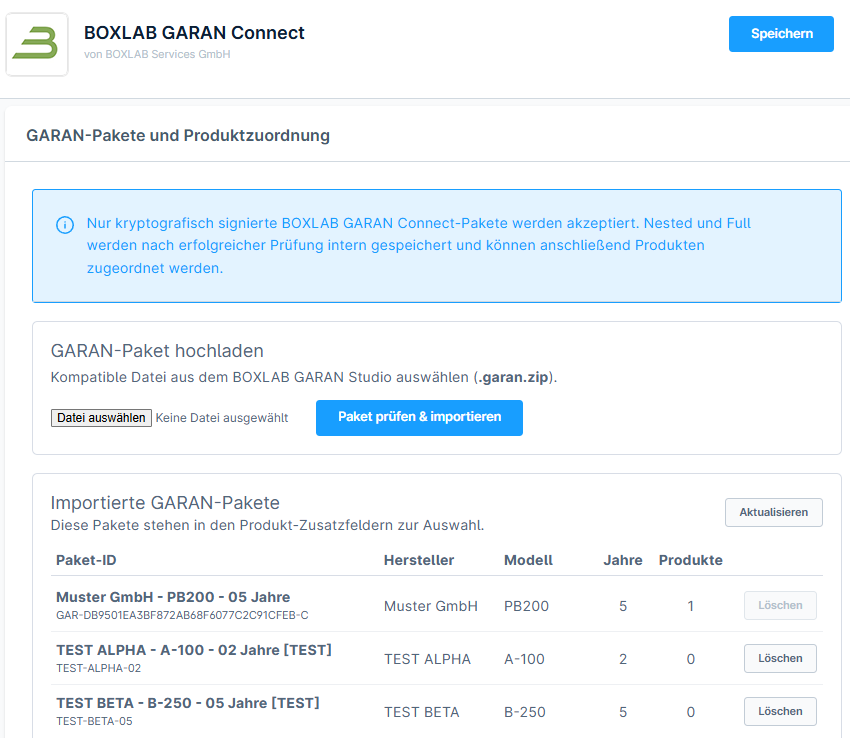Image resolution: width=852 pixels, height=738 pixels.
Task: Click disabled Löschen for Muster GmbH row
Action: (780, 605)
